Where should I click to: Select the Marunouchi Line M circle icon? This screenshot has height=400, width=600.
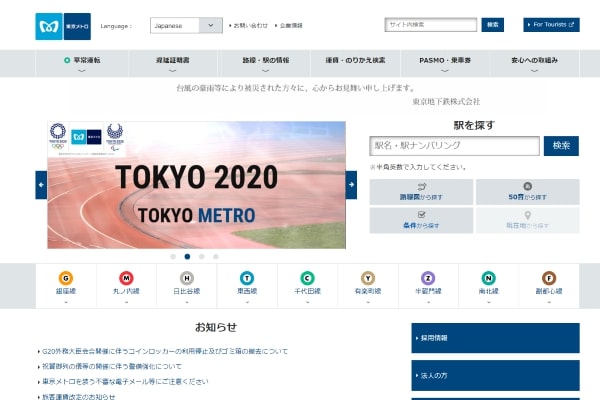coord(126,278)
